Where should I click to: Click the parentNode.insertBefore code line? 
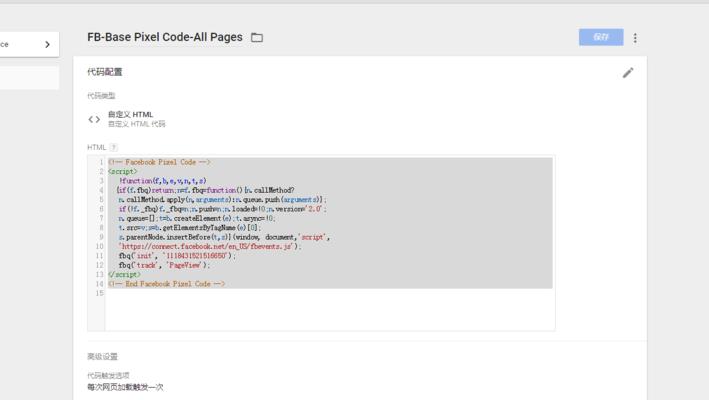click(224, 237)
